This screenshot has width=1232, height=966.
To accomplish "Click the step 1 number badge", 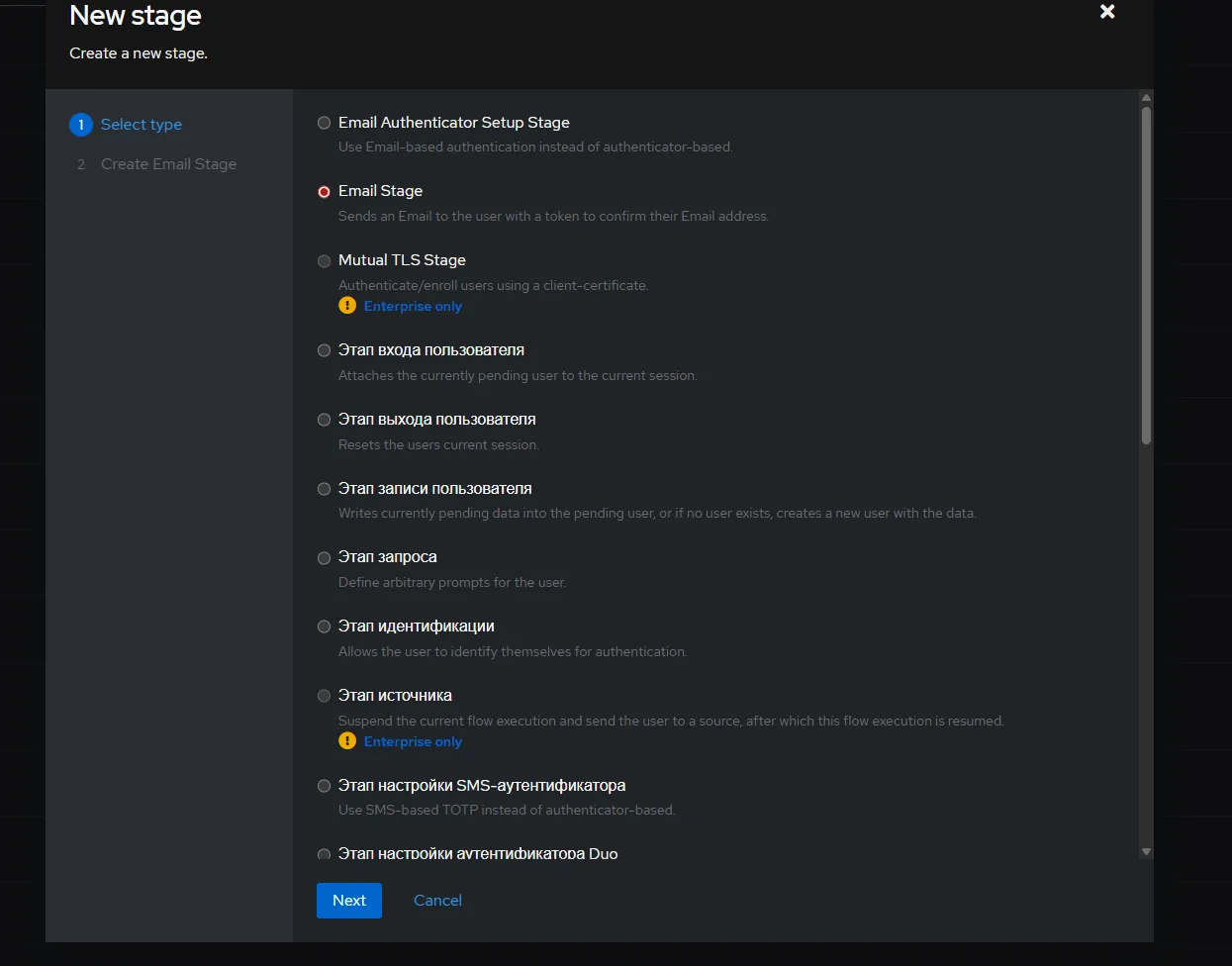I will point(81,125).
